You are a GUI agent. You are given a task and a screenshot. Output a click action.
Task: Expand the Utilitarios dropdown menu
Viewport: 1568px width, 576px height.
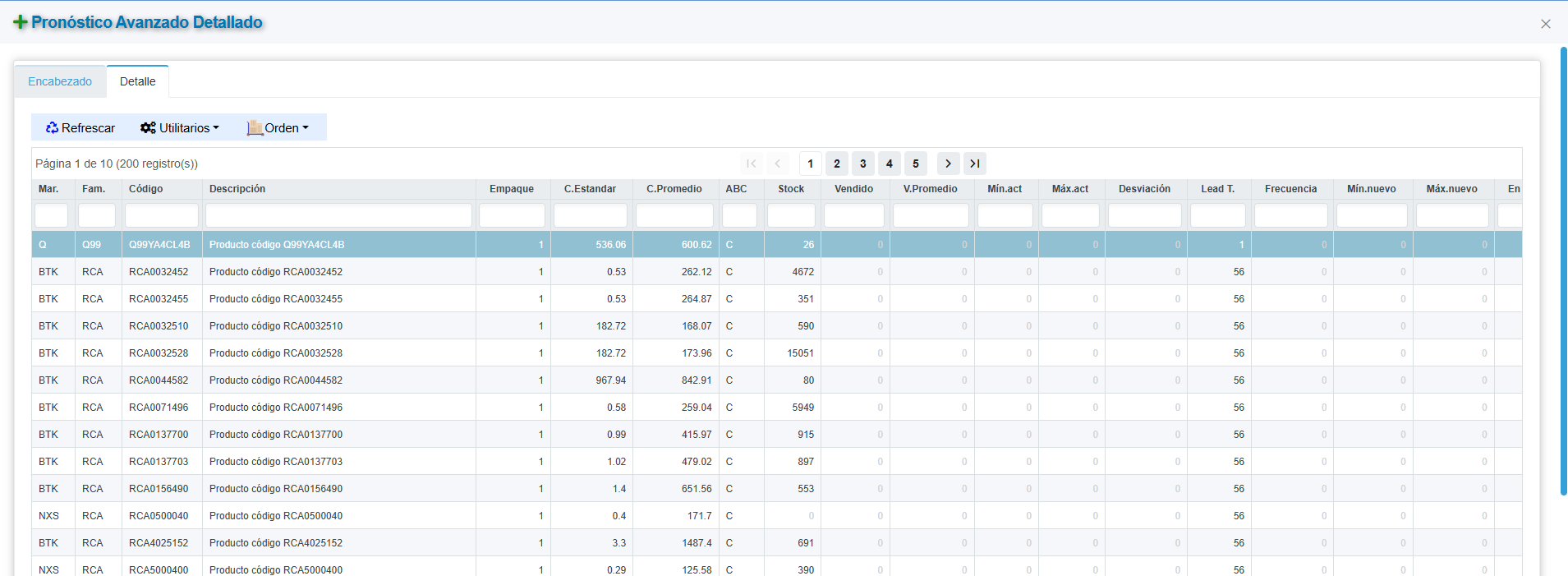point(216,127)
